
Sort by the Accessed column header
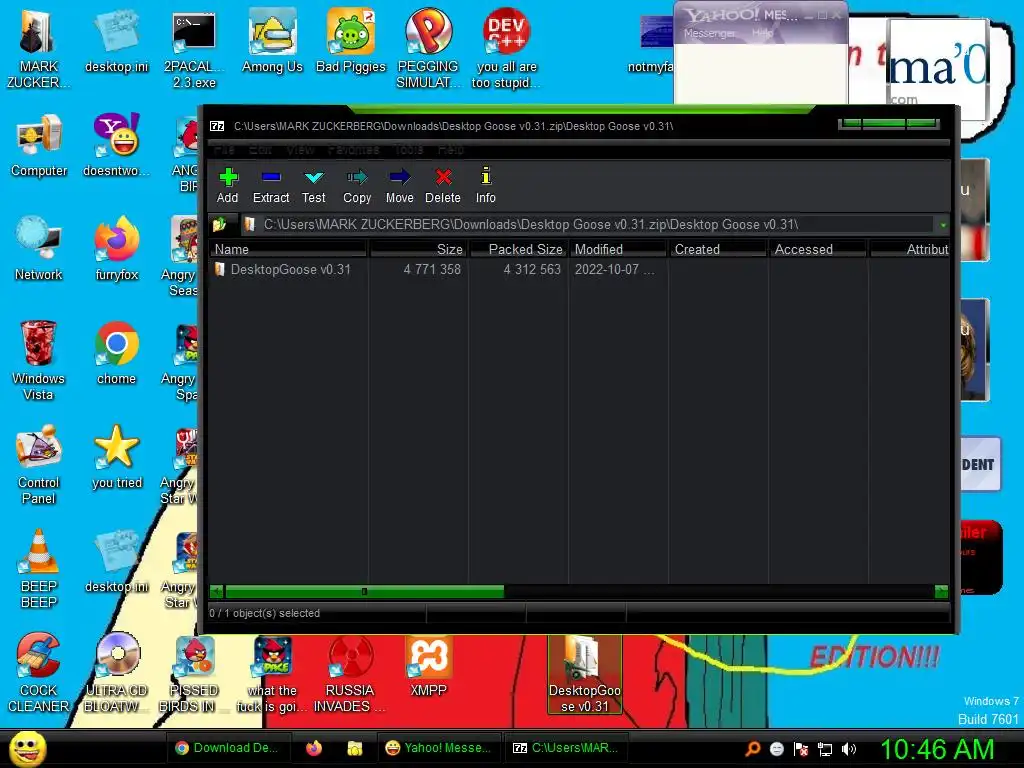point(818,249)
